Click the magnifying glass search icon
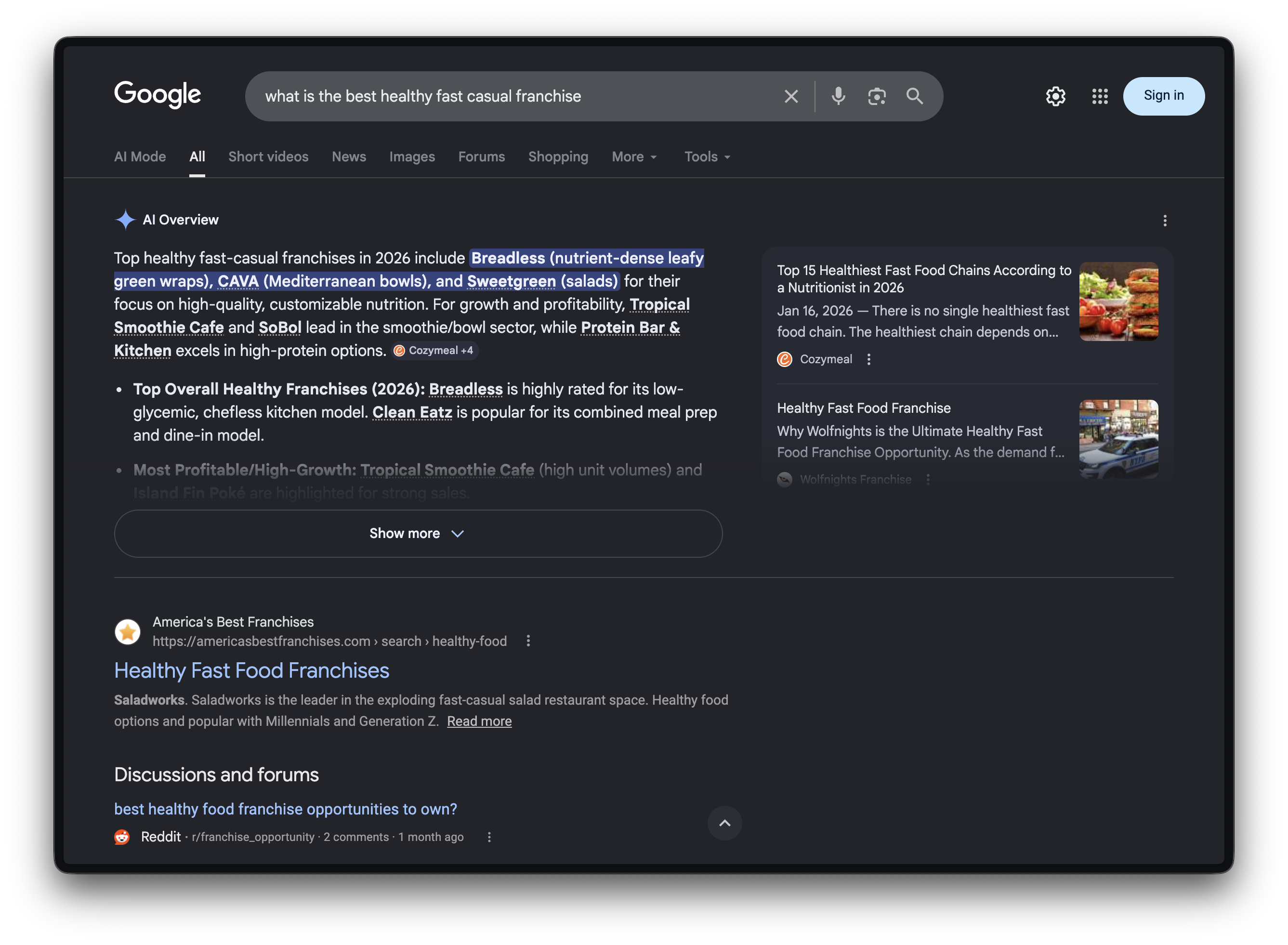Viewport: 1288px width, 945px height. (915, 96)
